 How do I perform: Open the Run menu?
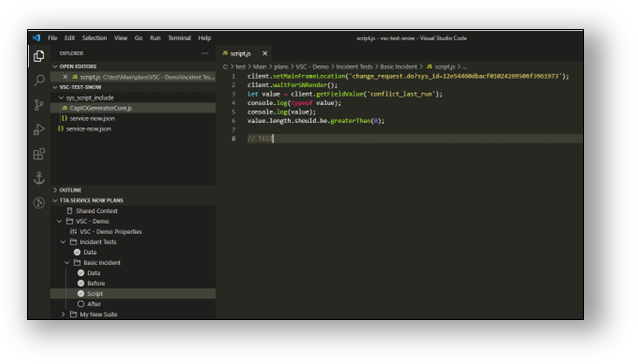[155, 38]
